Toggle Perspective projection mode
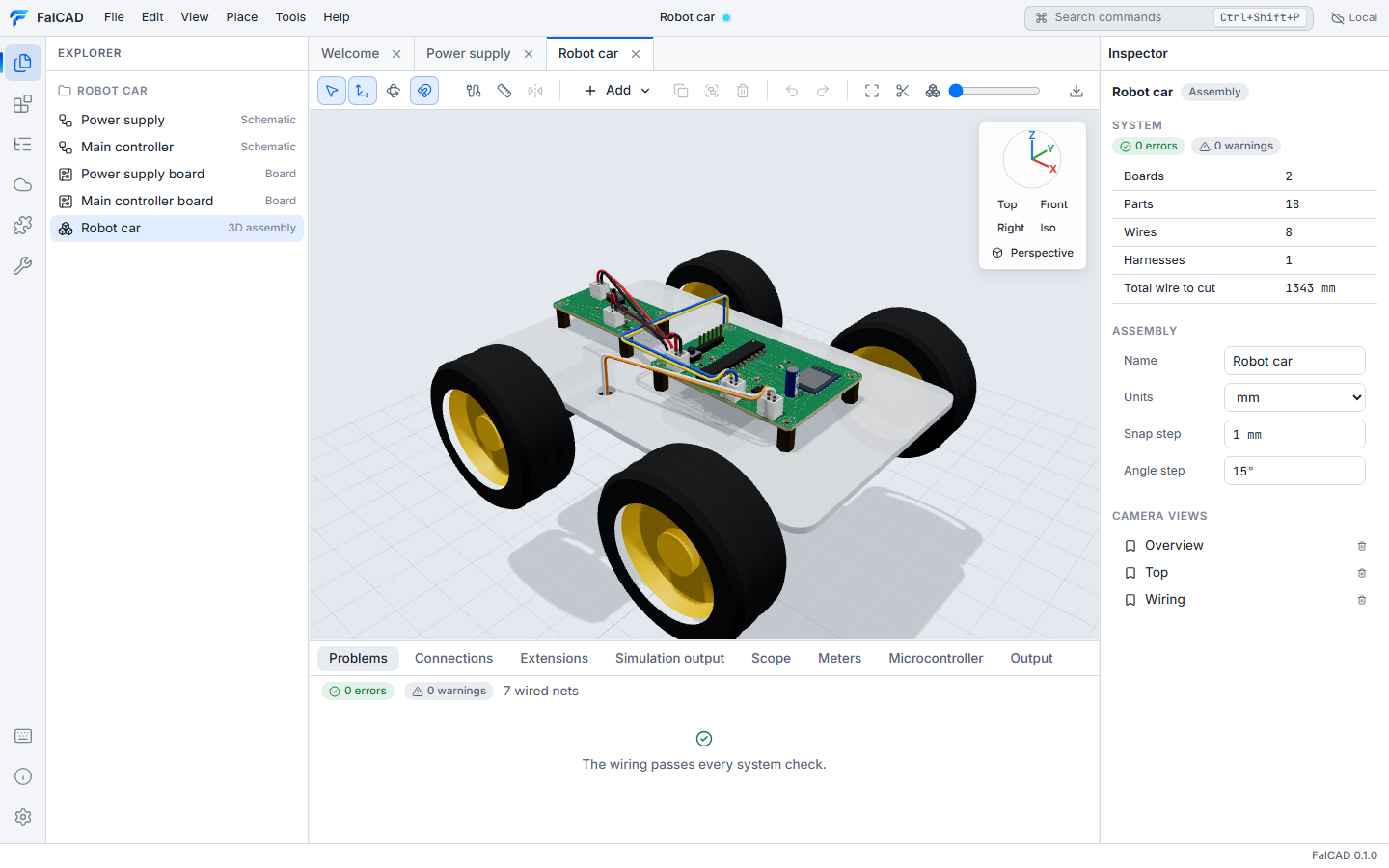 [1032, 253]
